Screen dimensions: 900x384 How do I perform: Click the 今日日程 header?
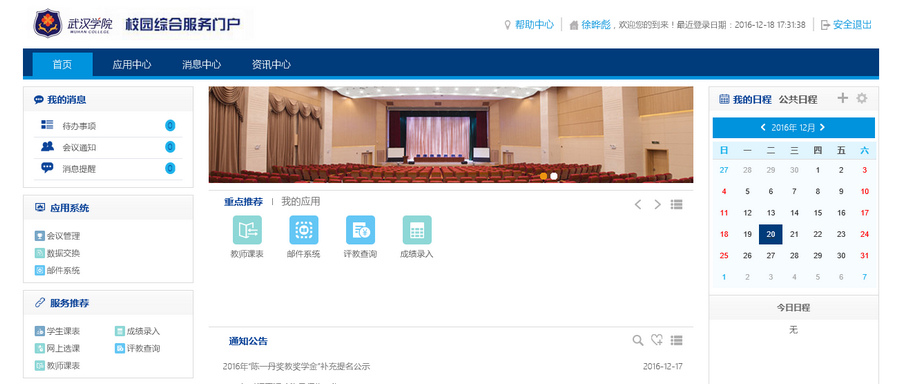pos(793,308)
